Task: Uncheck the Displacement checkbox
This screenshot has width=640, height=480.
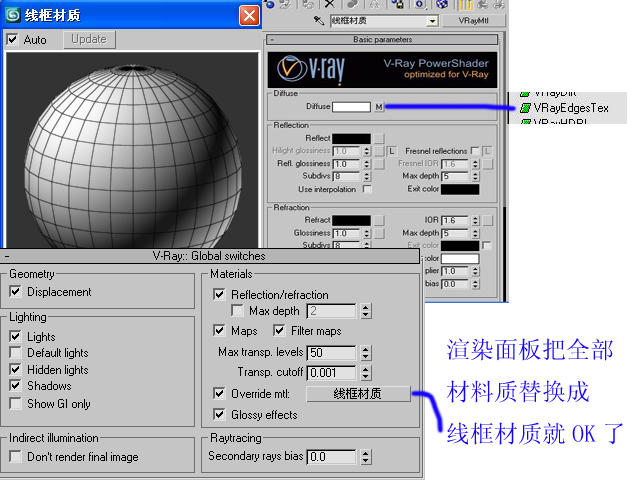Action: (x=16, y=292)
